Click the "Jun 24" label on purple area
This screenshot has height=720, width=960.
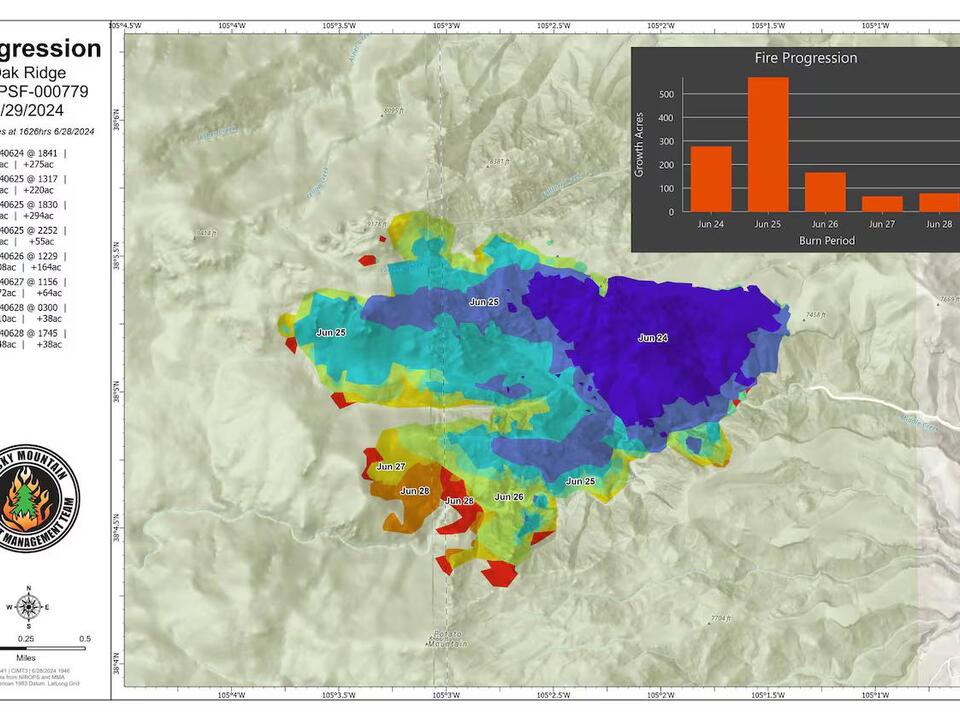click(653, 338)
